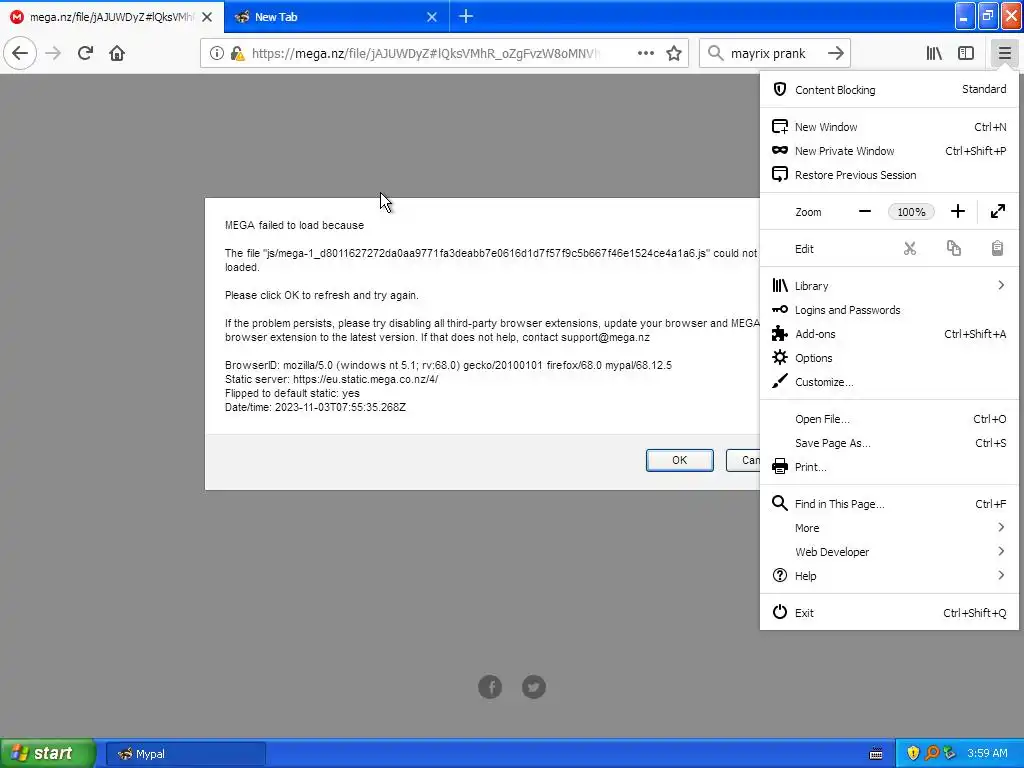
Task: Click OK in the MEGA error dialog
Action: click(679, 460)
